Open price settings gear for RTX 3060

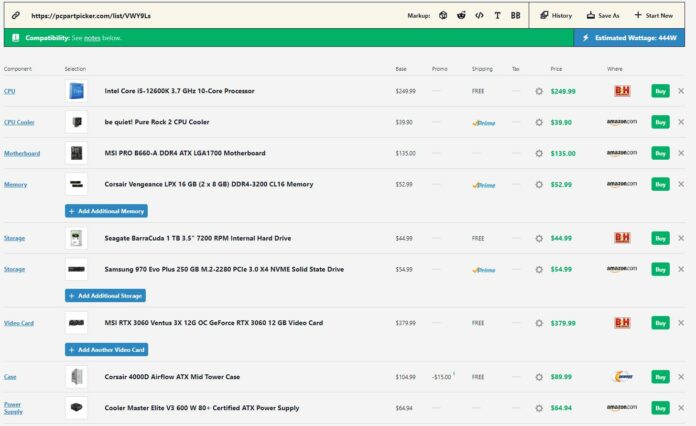[x=539, y=323]
